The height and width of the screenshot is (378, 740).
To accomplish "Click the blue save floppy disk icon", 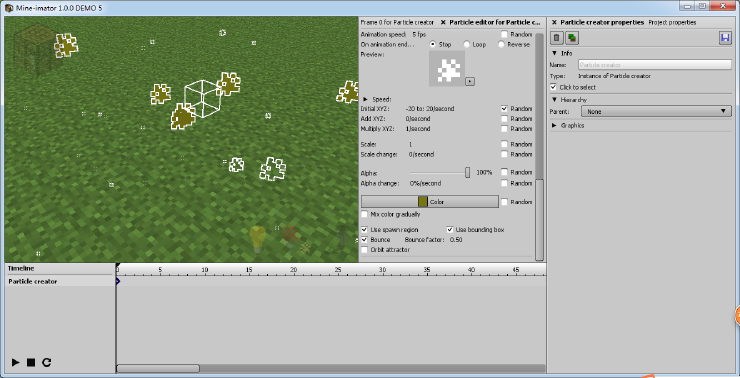I will (x=725, y=38).
